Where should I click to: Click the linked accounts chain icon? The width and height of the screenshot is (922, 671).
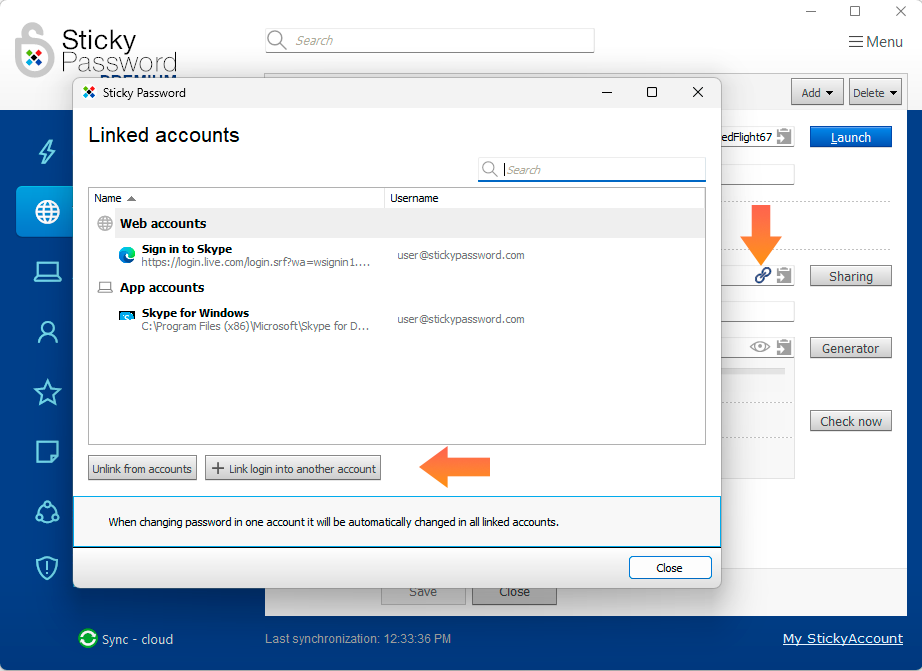tap(763, 275)
